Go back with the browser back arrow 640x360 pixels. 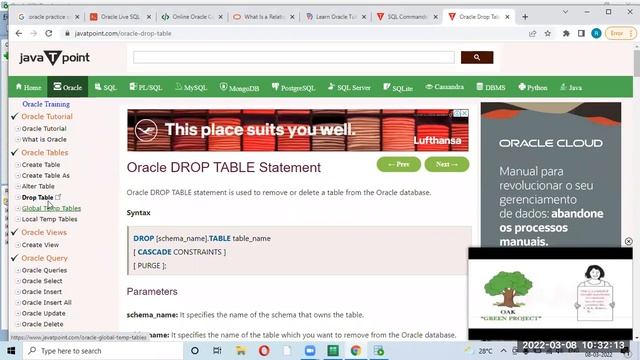pyautogui.click(x=19, y=33)
